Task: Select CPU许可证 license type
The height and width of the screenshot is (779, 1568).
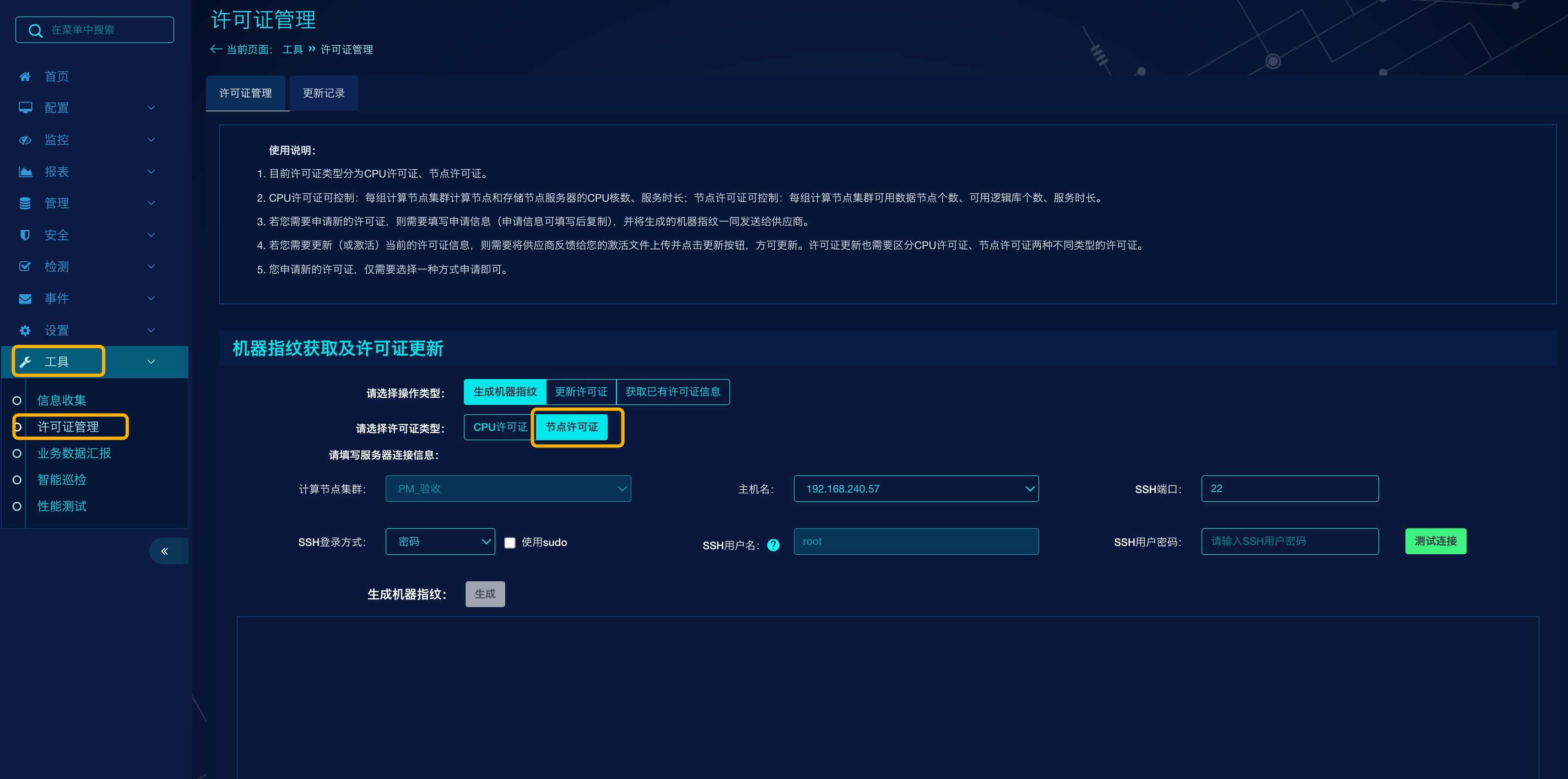Action: (499, 427)
